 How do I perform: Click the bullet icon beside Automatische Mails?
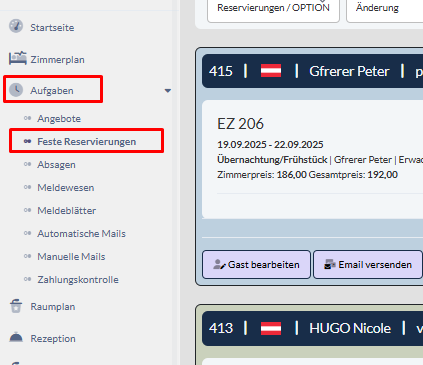(x=27, y=233)
